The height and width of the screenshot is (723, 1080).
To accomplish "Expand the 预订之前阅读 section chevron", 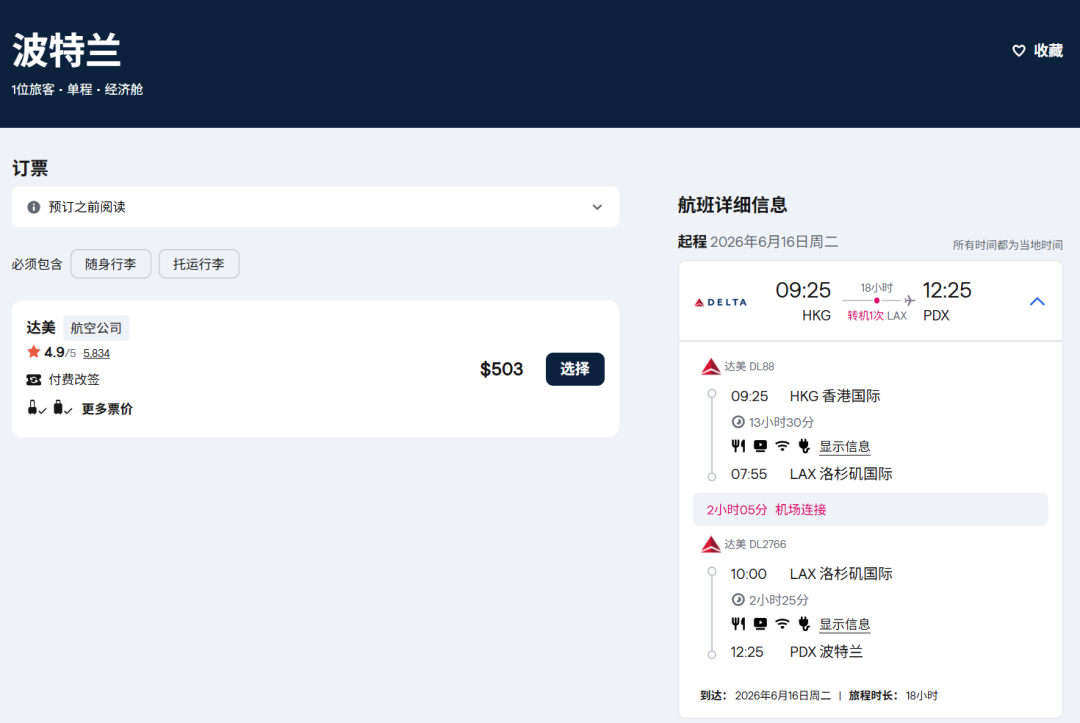I will [x=597, y=207].
